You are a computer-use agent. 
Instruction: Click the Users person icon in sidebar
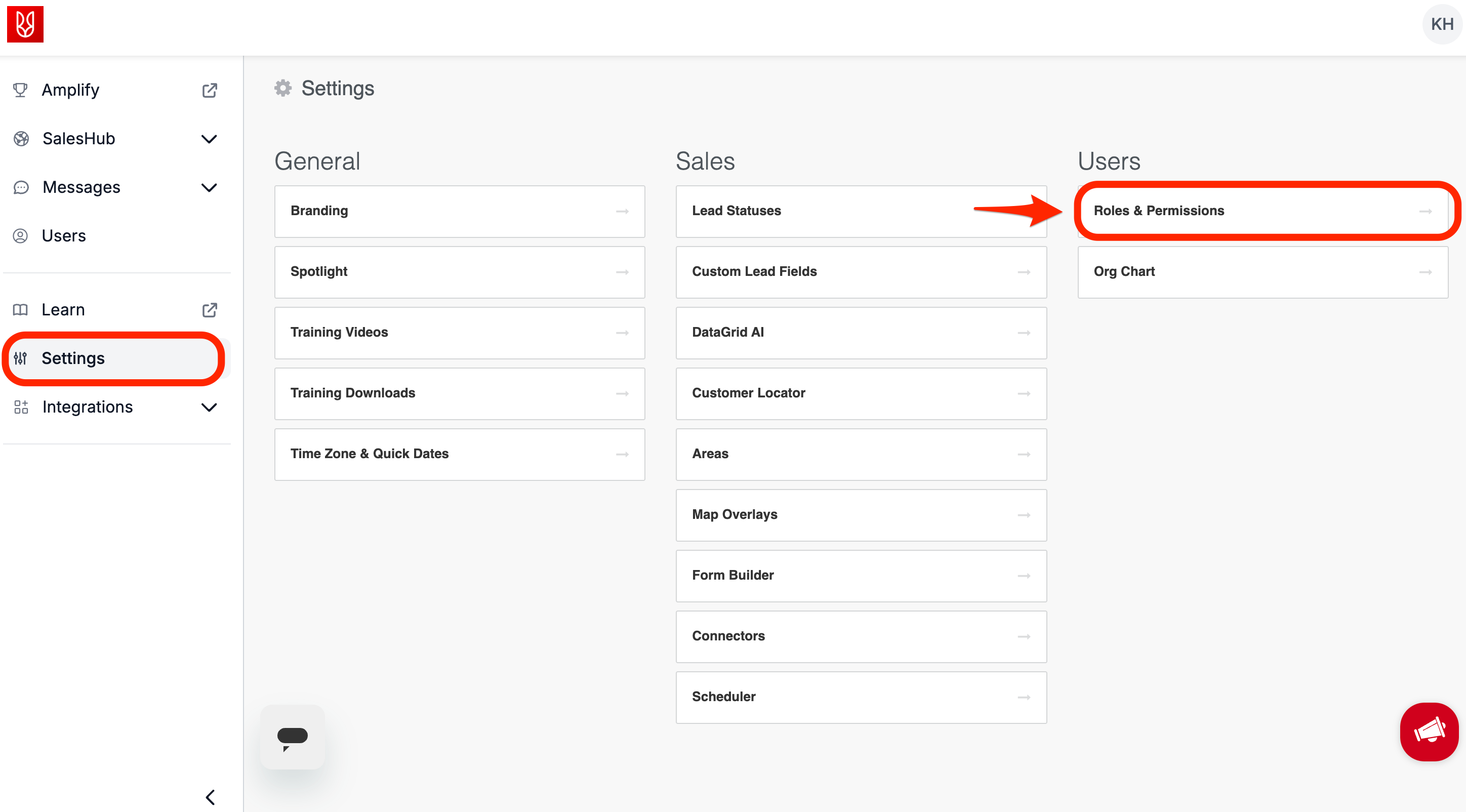tap(20, 236)
